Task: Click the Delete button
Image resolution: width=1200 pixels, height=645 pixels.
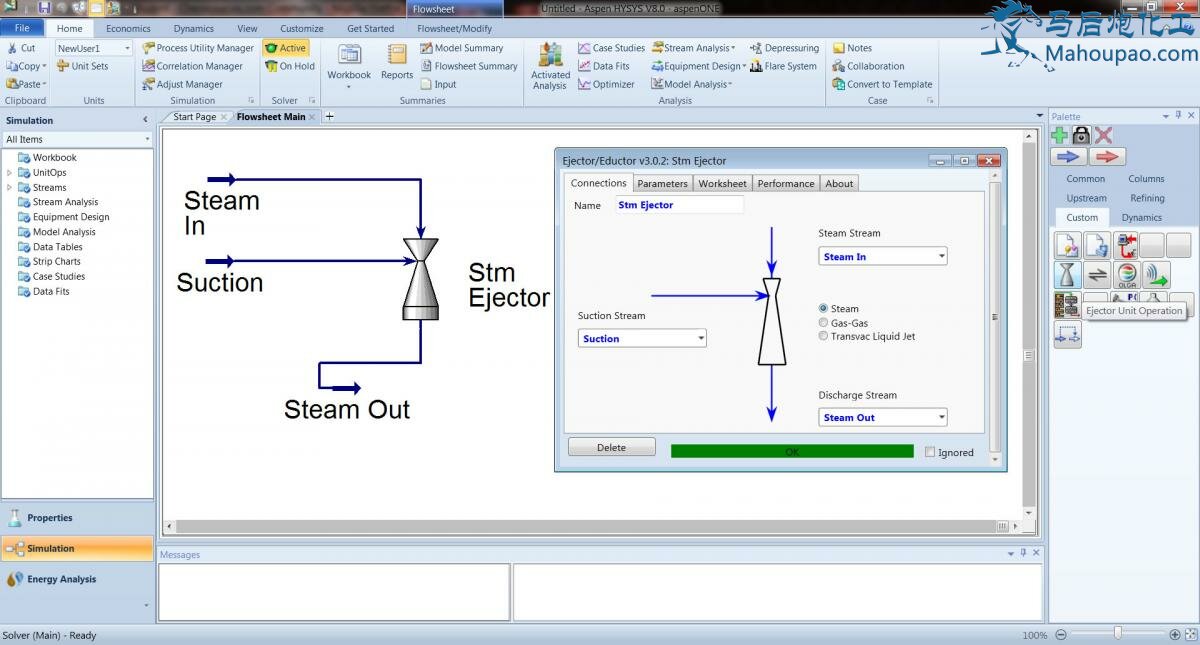Action: 611,448
